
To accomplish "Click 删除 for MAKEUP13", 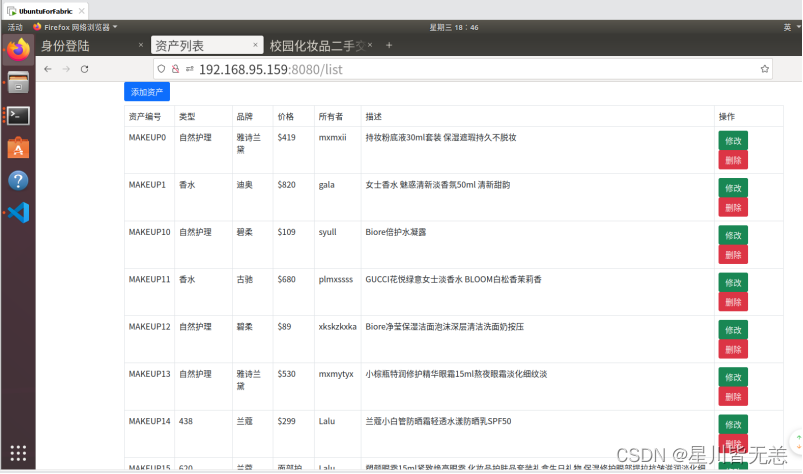I will tap(733, 397).
